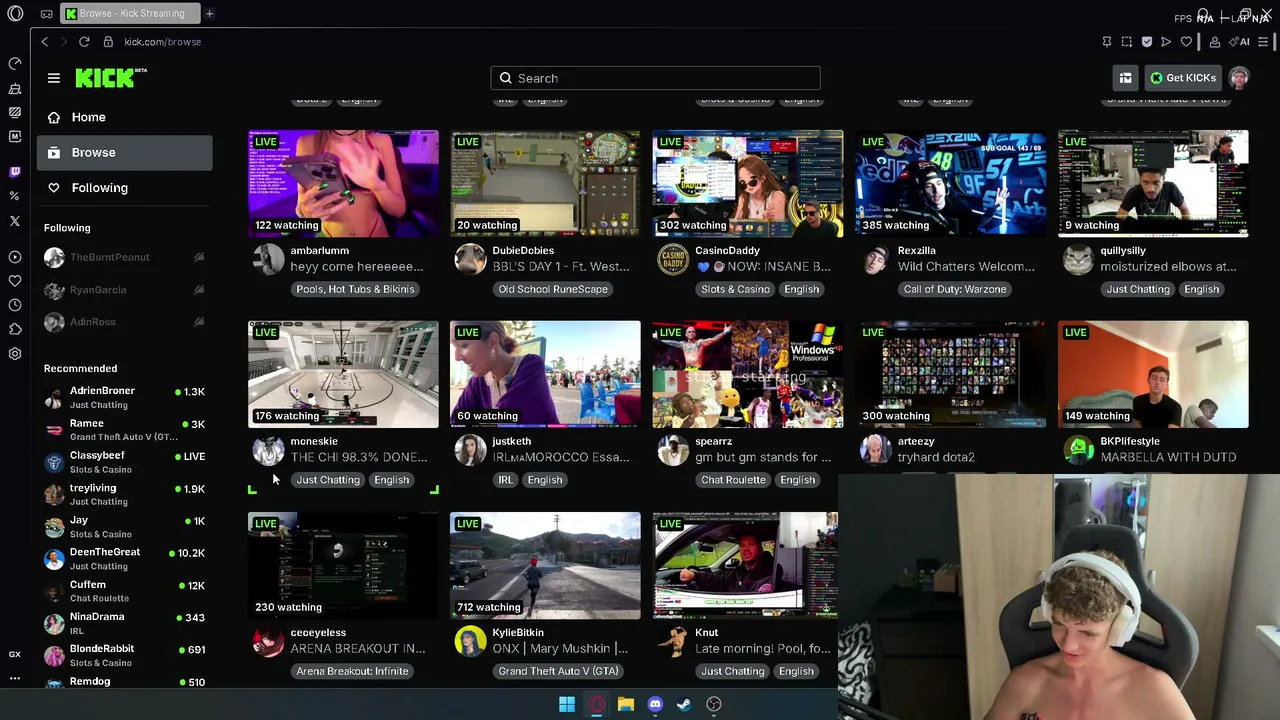Go to Home in Kick sidebar
This screenshot has height=720, width=1280.
coord(125,117)
